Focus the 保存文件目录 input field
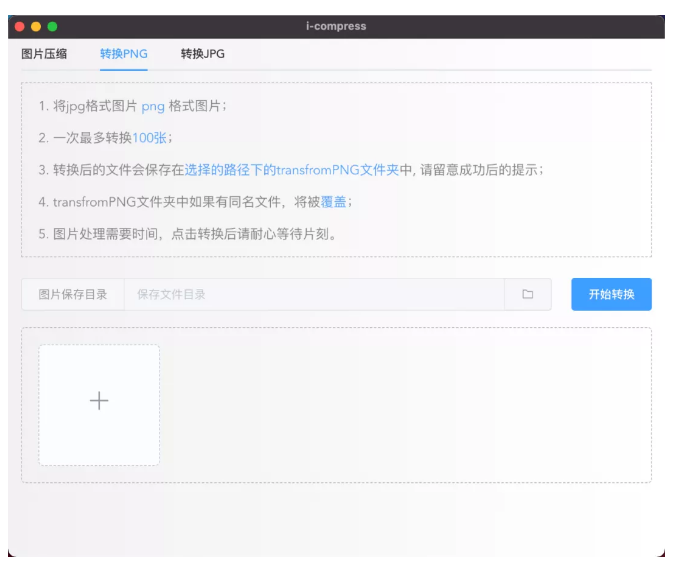The width and height of the screenshot is (687, 575). pos(314,294)
